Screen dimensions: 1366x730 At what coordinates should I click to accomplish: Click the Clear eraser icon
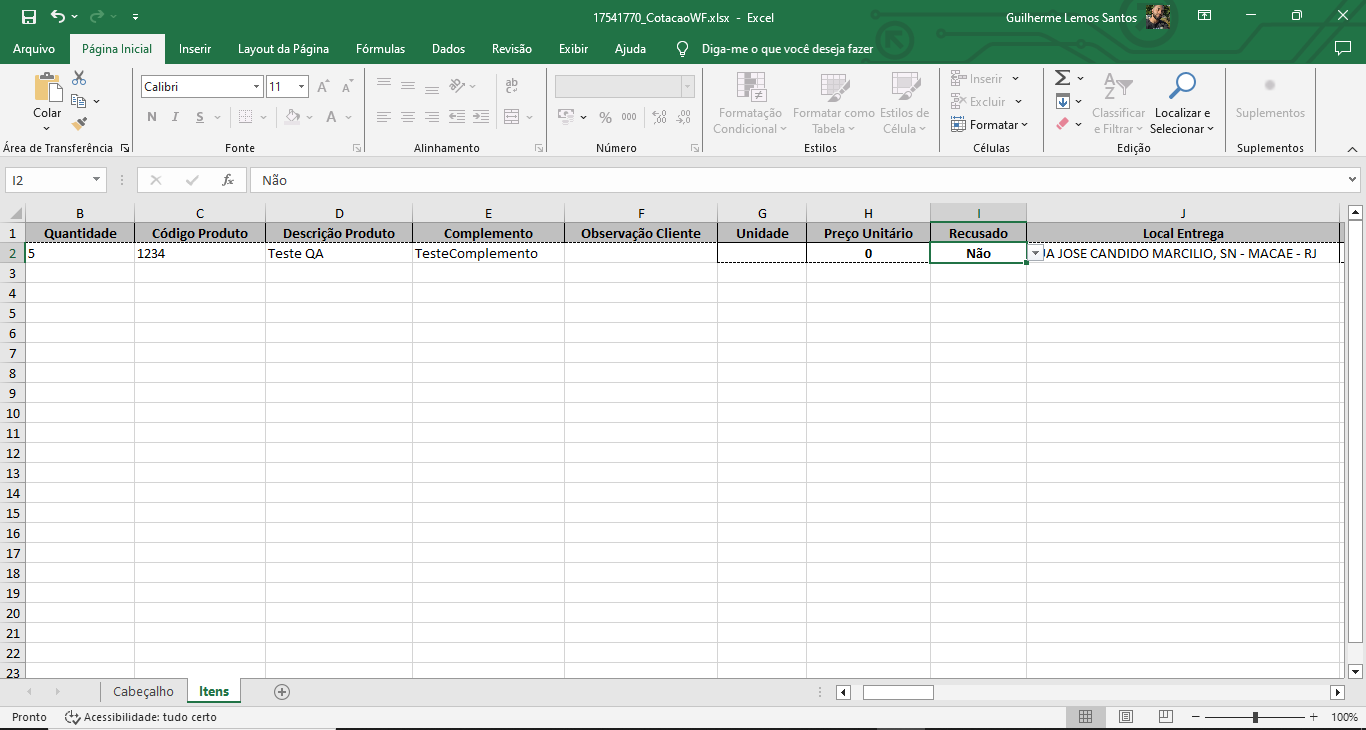(1063, 124)
